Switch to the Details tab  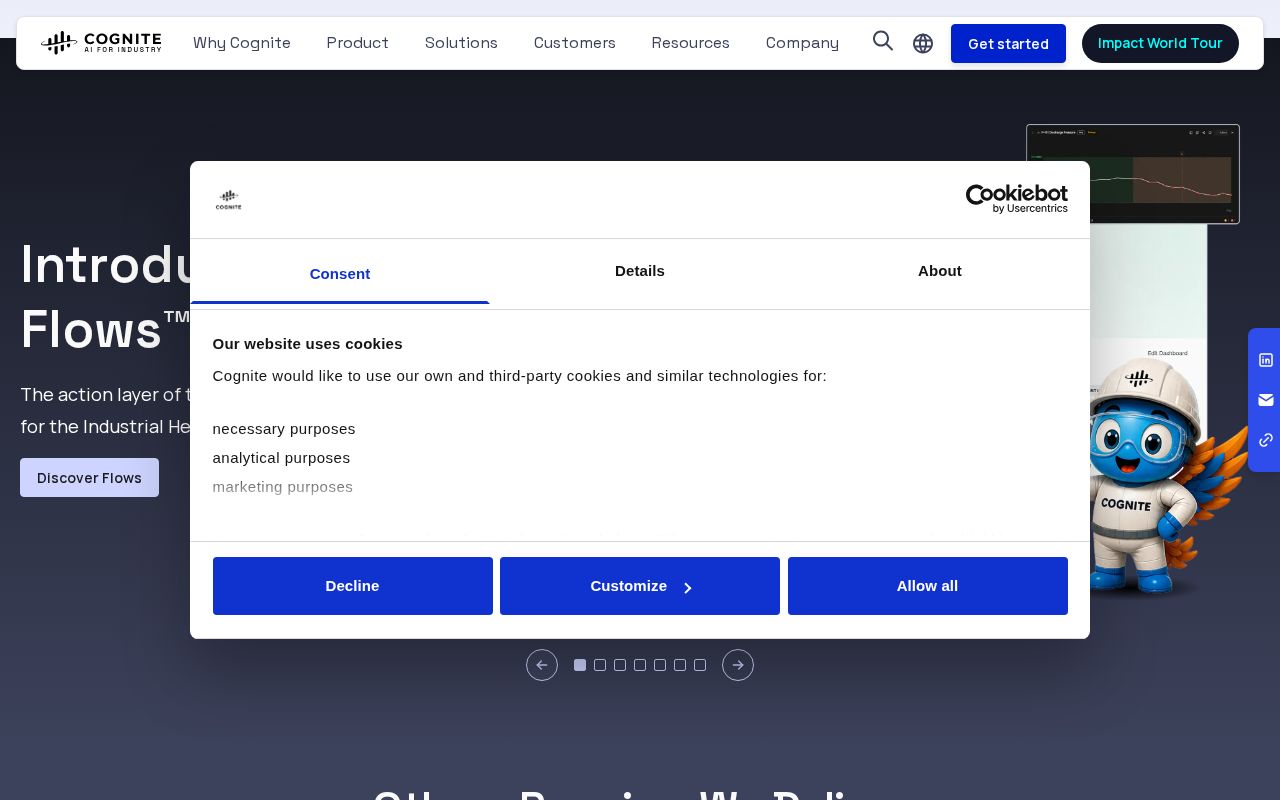(640, 271)
